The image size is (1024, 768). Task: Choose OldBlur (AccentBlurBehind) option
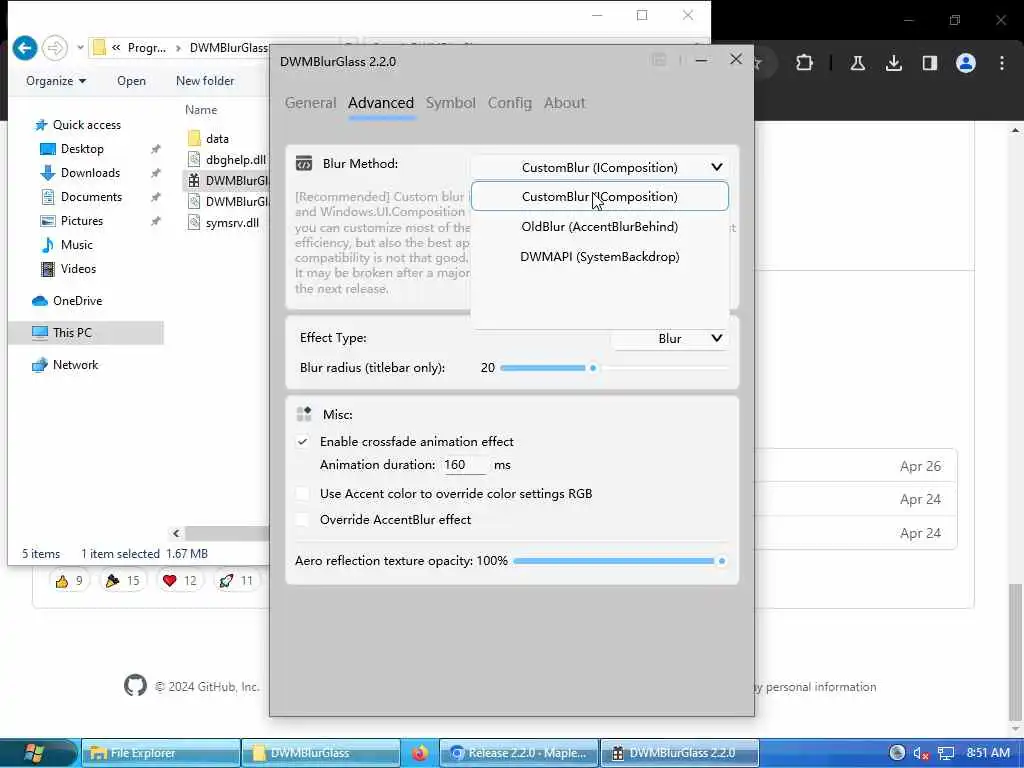pyautogui.click(x=600, y=227)
